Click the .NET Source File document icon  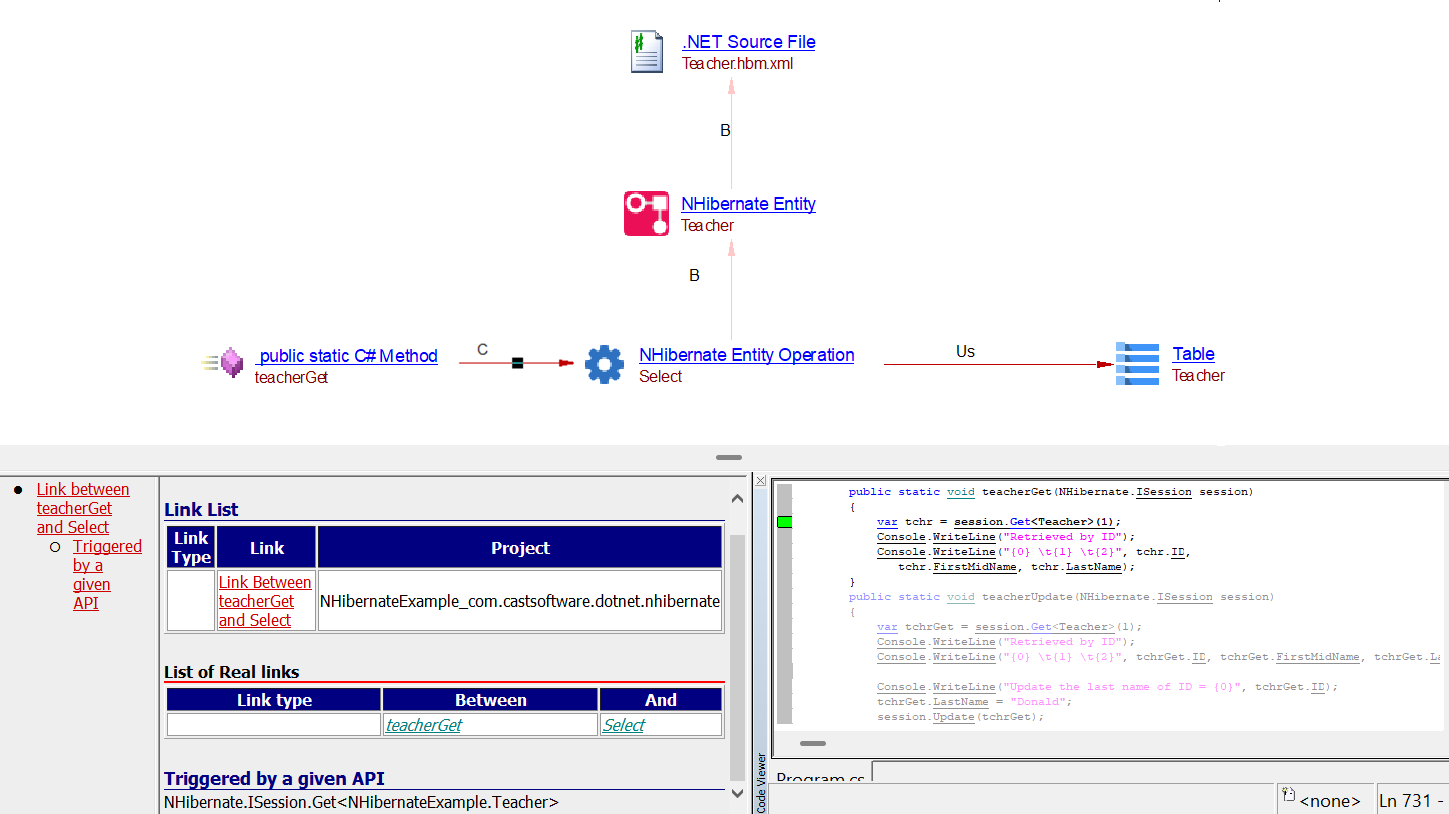coord(646,52)
